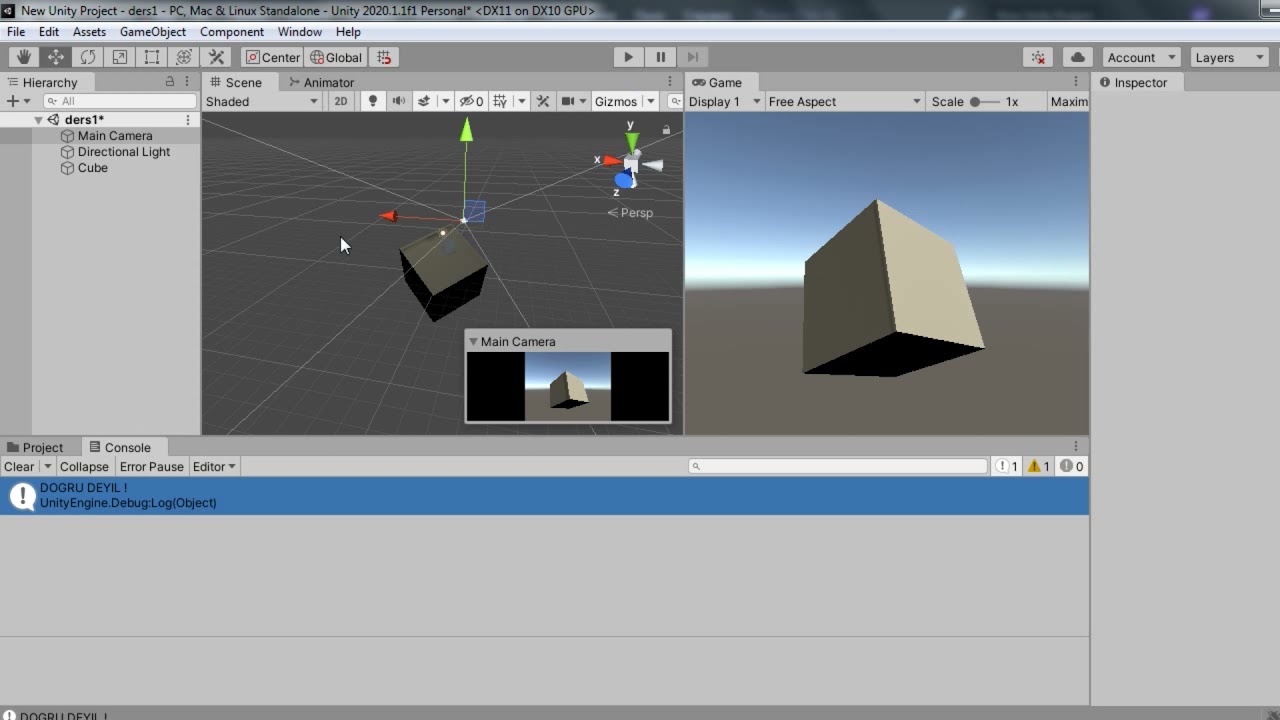The width and height of the screenshot is (1280, 720).
Task: Open Console Editor dropdown
Action: tap(214, 466)
